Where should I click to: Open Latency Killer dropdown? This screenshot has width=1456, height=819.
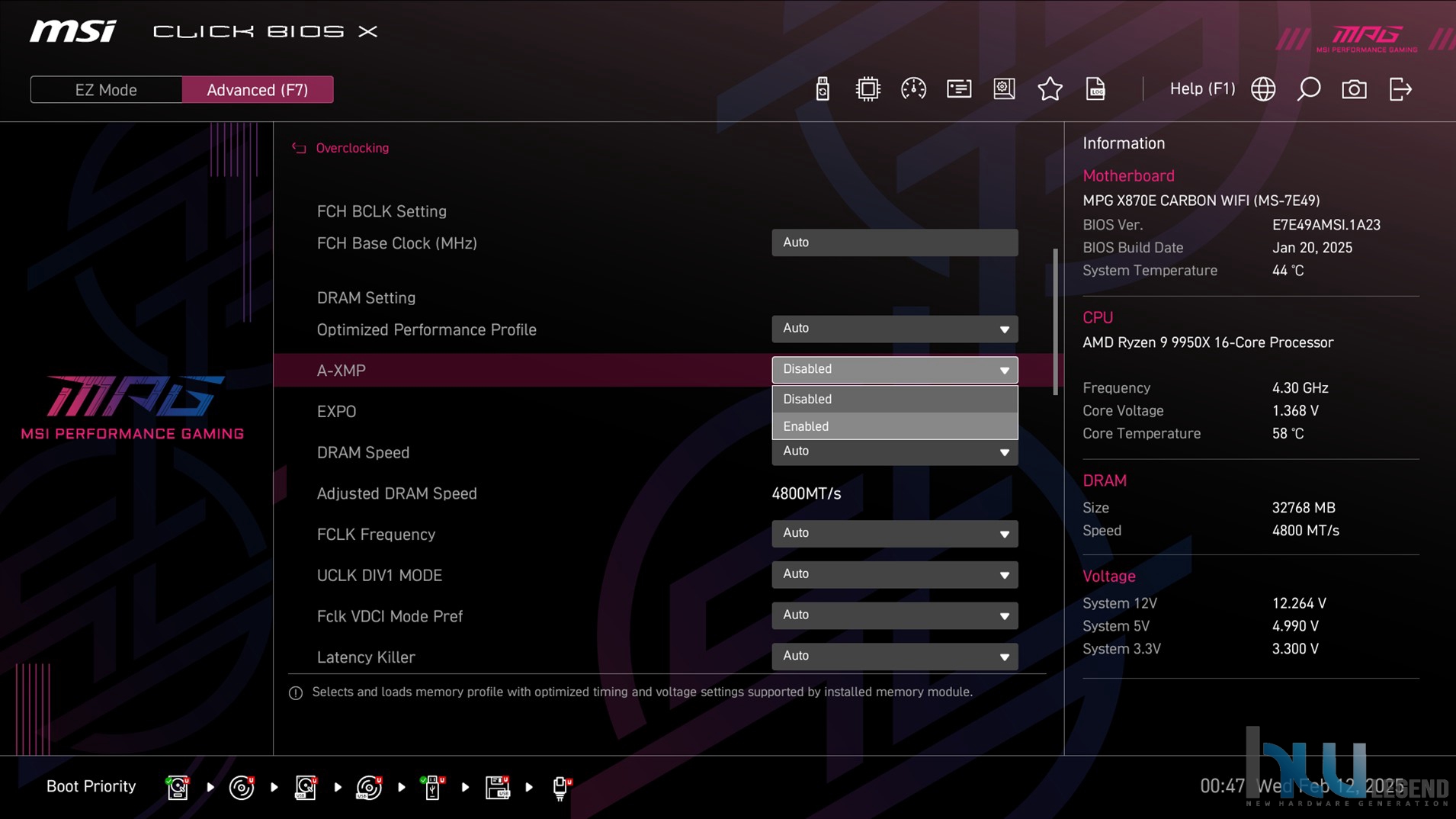tap(894, 657)
